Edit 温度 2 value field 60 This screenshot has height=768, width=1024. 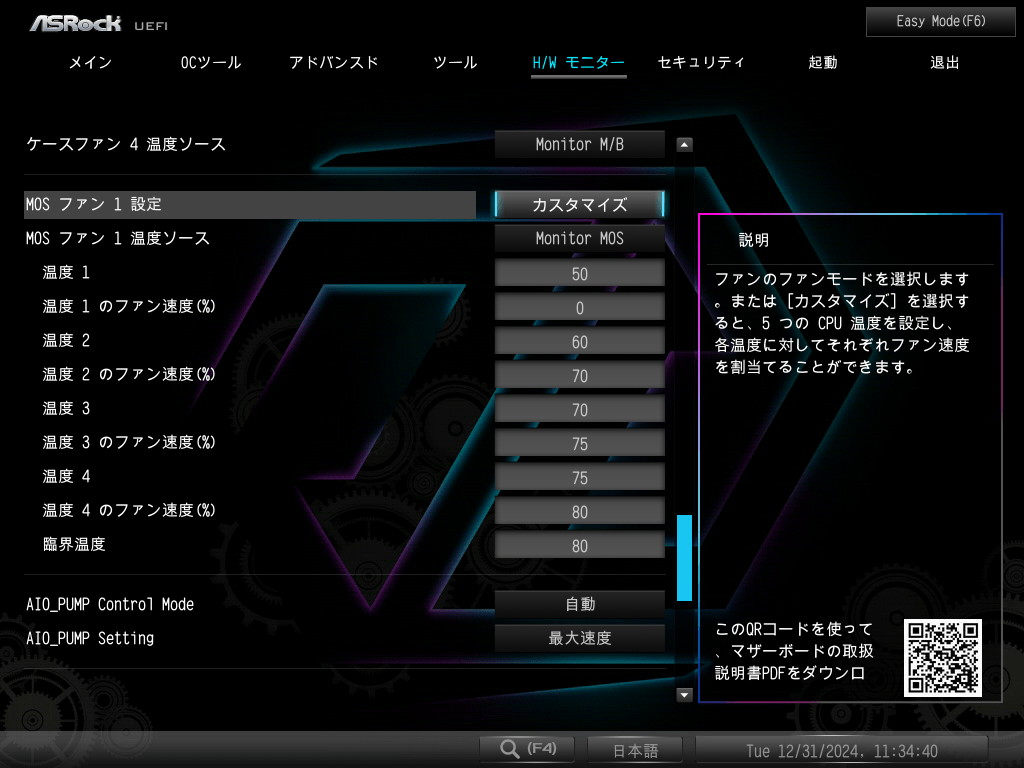(579, 341)
